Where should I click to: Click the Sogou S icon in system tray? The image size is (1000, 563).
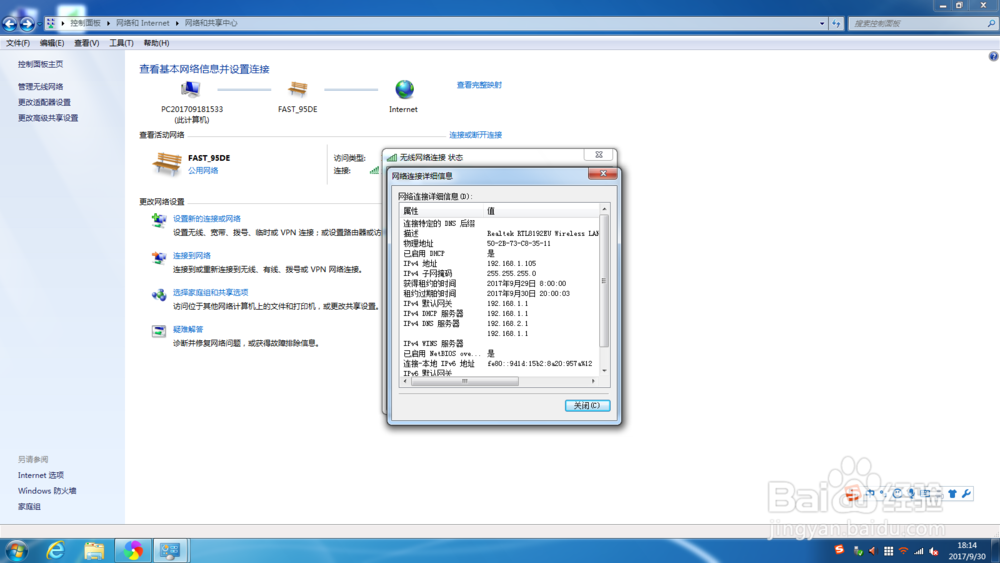(x=839, y=550)
